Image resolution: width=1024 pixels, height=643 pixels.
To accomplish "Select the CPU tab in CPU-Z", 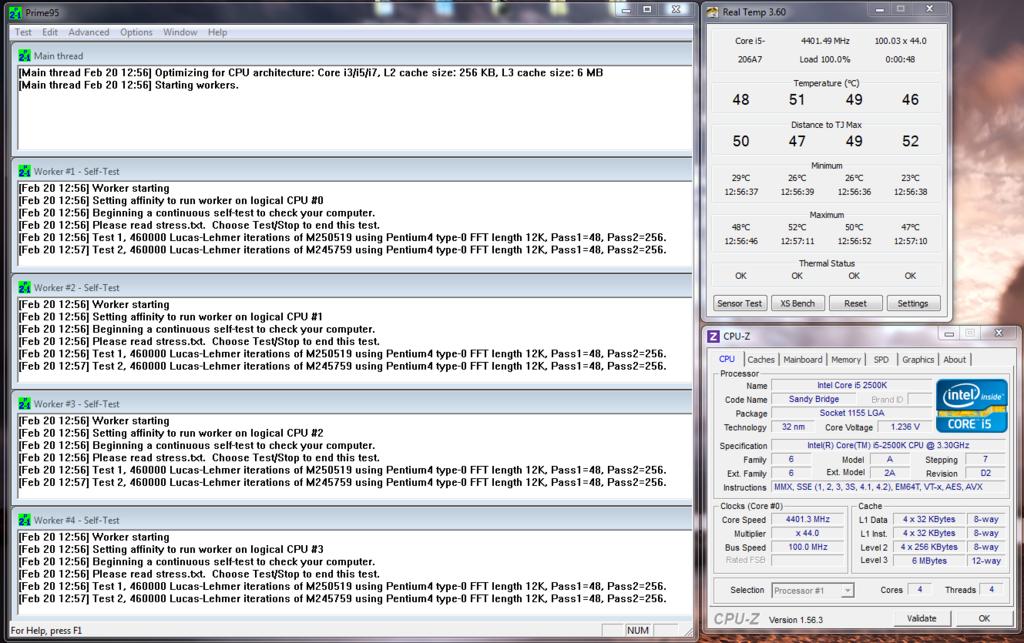I will tap(727, 359).
